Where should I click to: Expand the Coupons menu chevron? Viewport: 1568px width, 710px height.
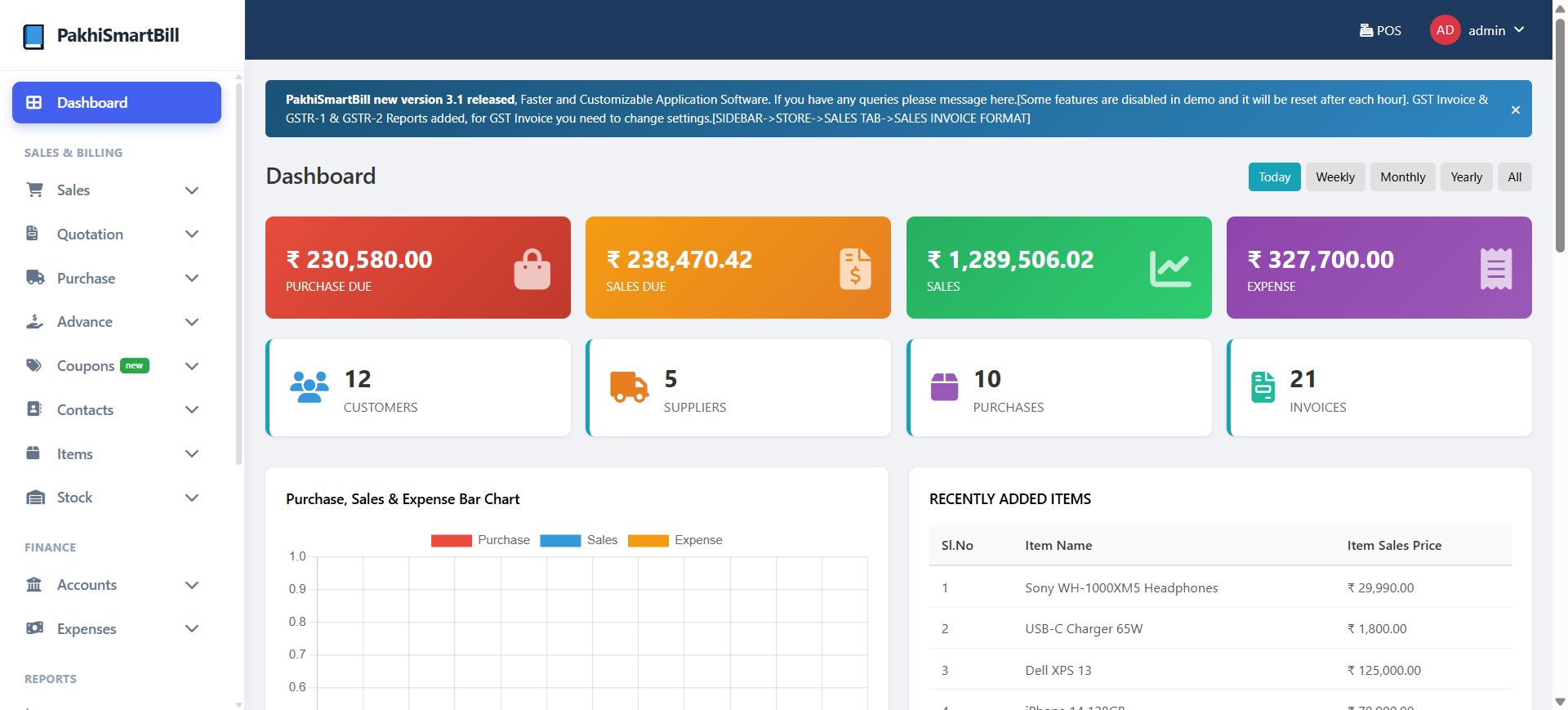click(x=192, y=366)
